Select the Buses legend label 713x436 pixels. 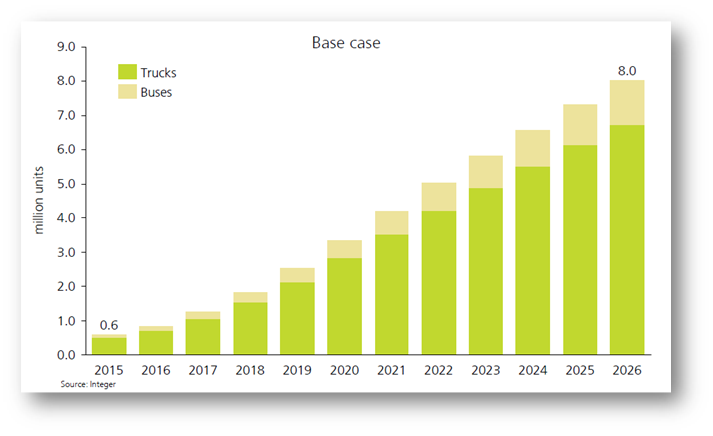click(156, 92)
